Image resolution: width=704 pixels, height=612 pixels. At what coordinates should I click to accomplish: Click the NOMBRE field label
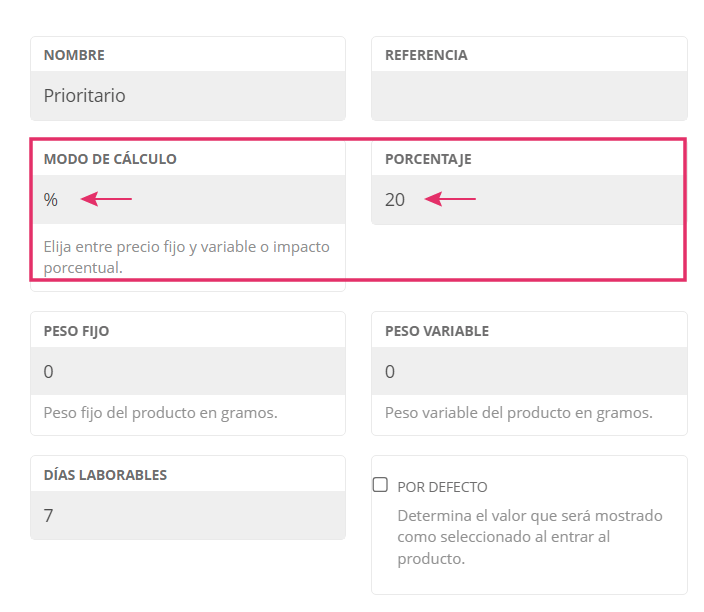pos(74,55)
